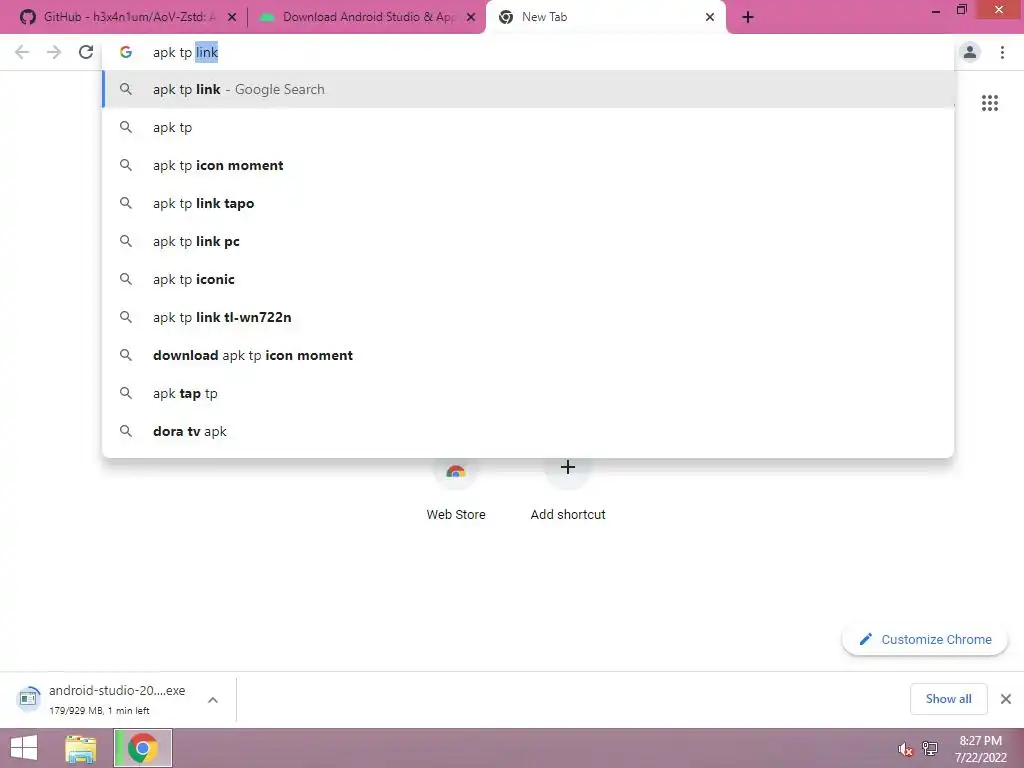Open the Chrome three-dot menu
This screenshot has height=768, width=1024.
click(x=1002, y=52)
